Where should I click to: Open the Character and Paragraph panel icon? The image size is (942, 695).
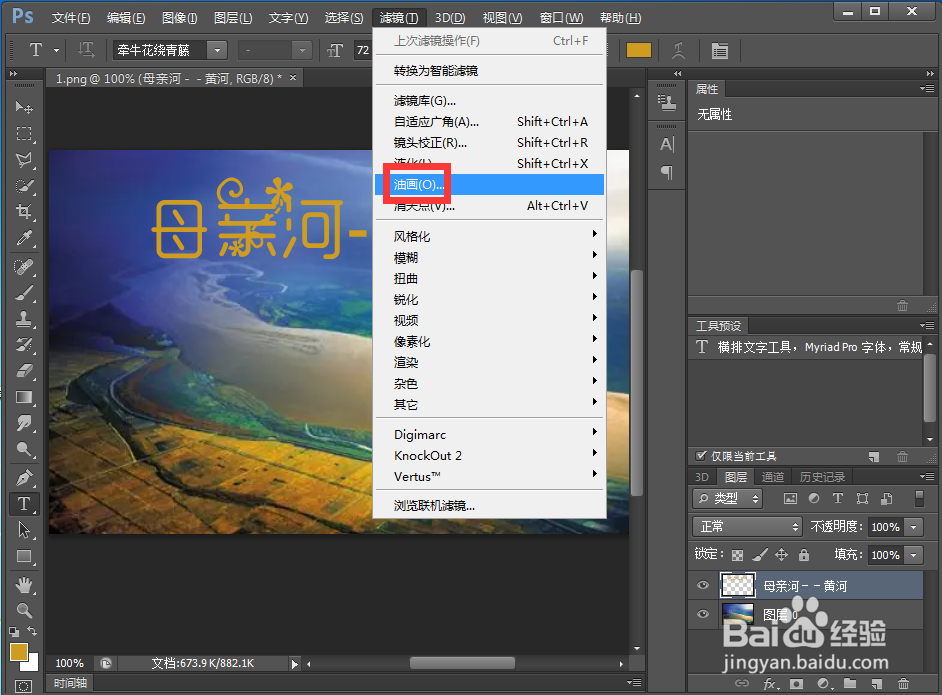pyautogui.click(x=719, y=50)
